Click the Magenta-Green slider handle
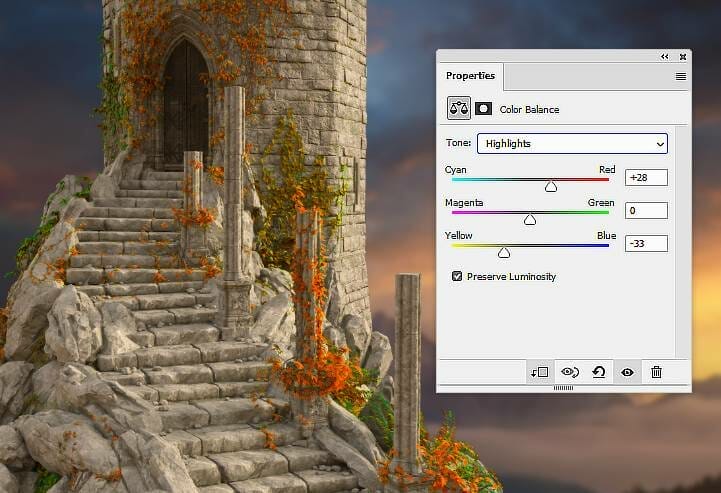This screenshot has height=493, width=721. click(x=530, y=219)
